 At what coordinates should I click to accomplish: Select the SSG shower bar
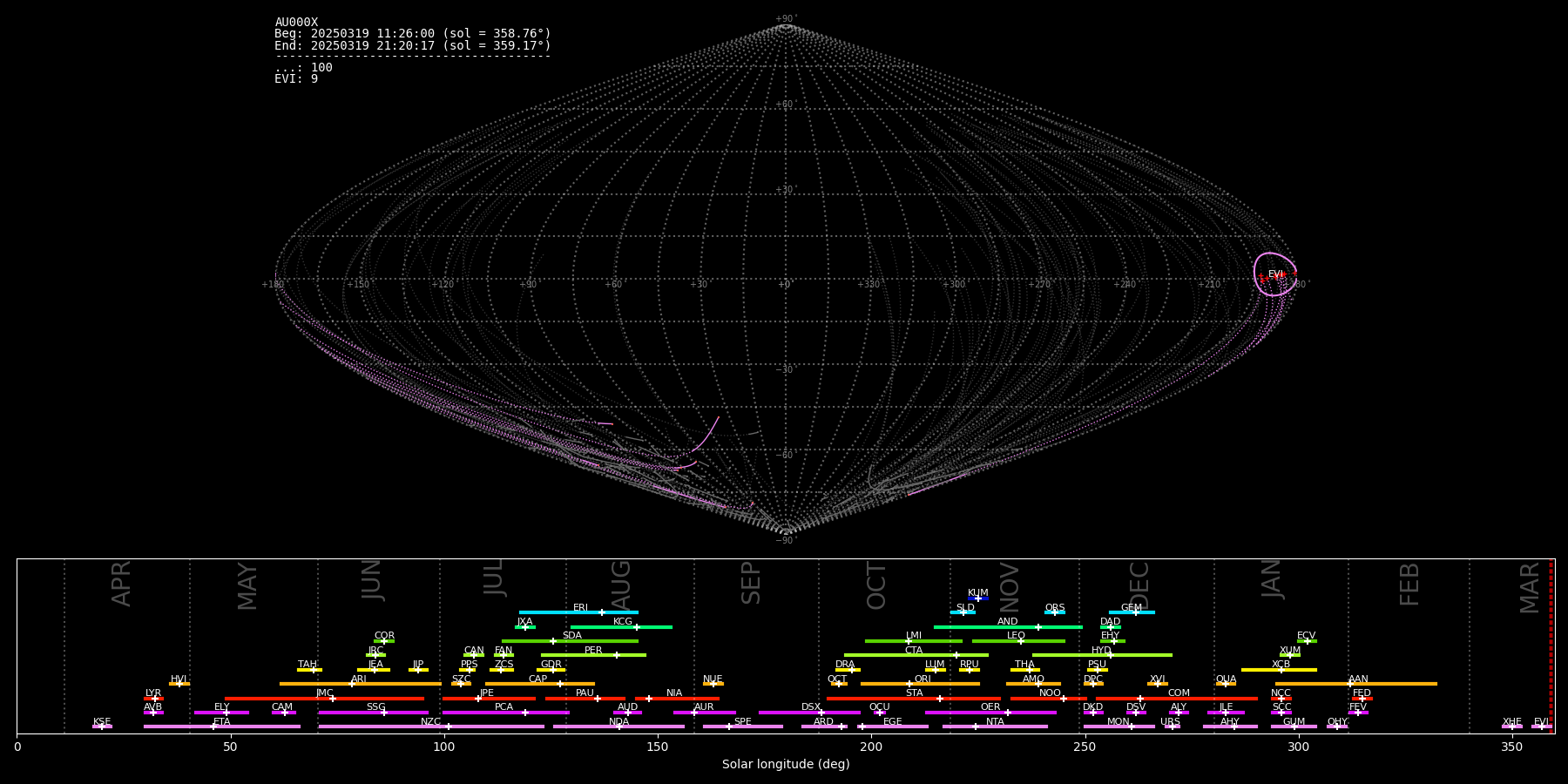[x=374, y=713]
